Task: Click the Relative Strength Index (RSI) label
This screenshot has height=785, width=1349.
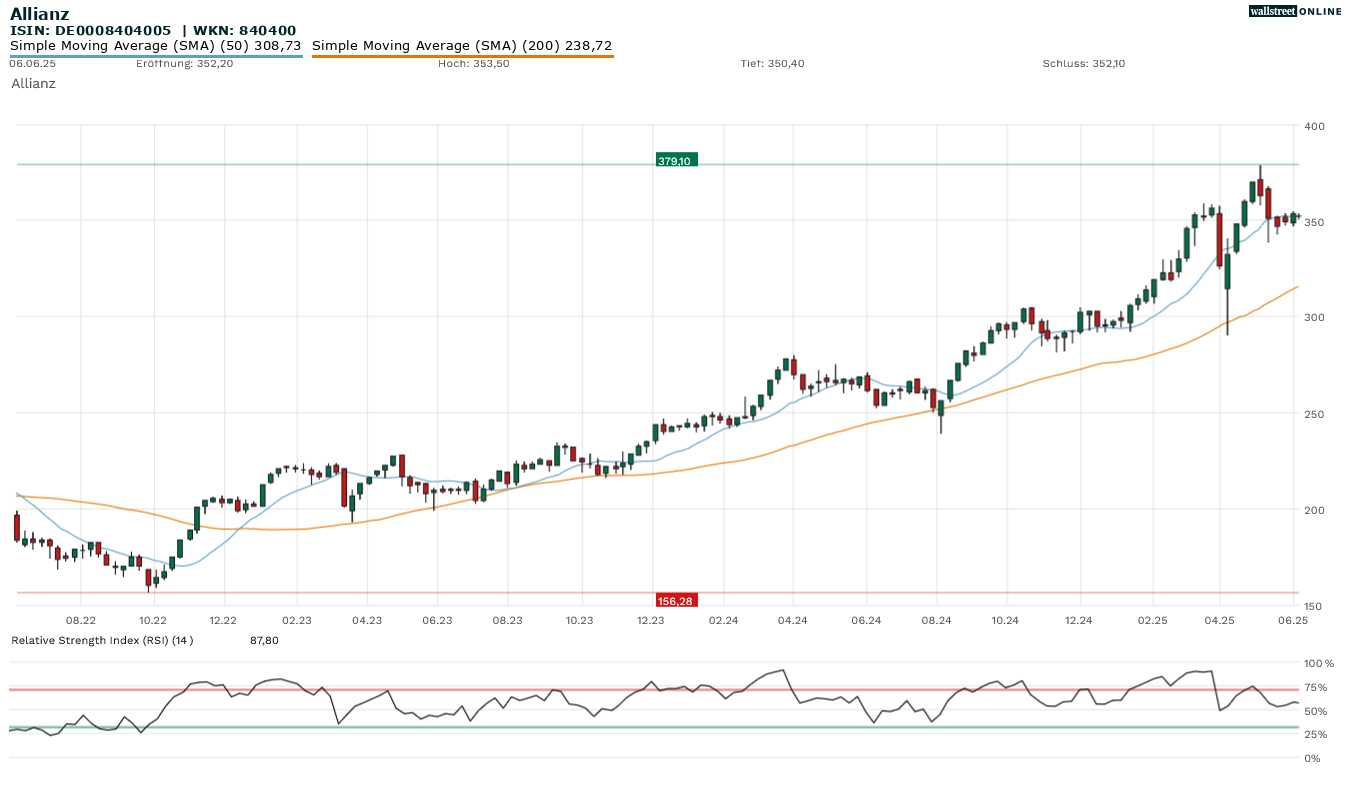Action: click(x=102, y=640)
